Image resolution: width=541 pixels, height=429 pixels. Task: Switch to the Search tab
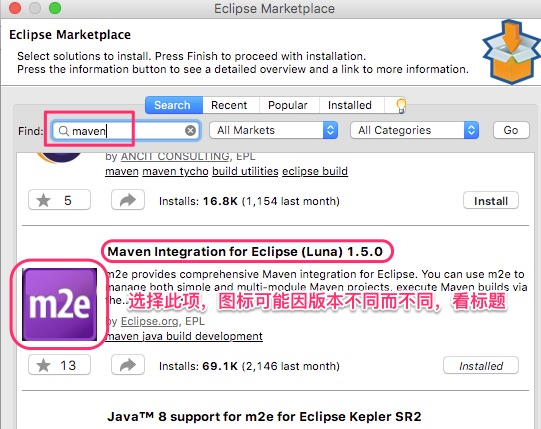pyautogui.click(x=174, y=105)
